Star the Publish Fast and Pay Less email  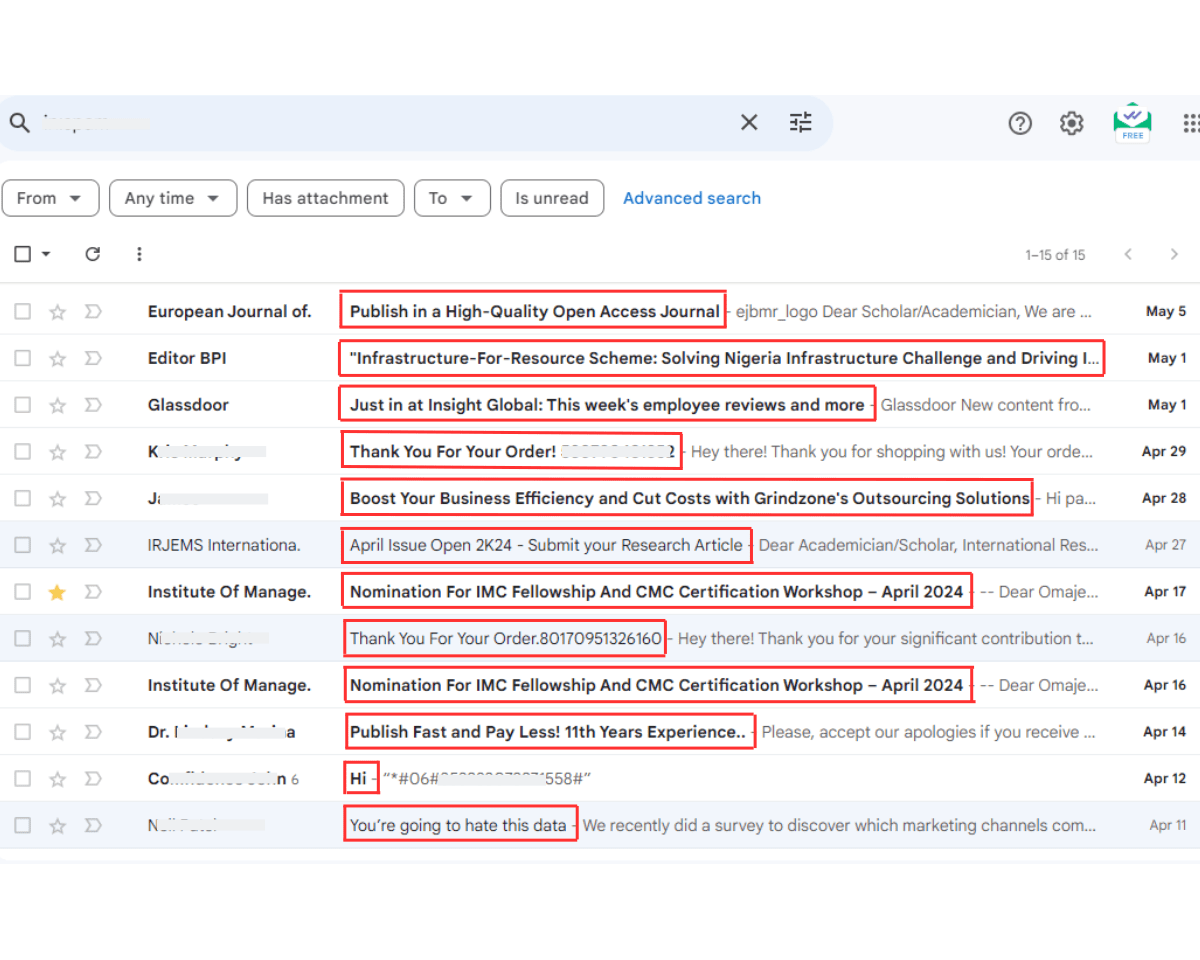[58, 732]
